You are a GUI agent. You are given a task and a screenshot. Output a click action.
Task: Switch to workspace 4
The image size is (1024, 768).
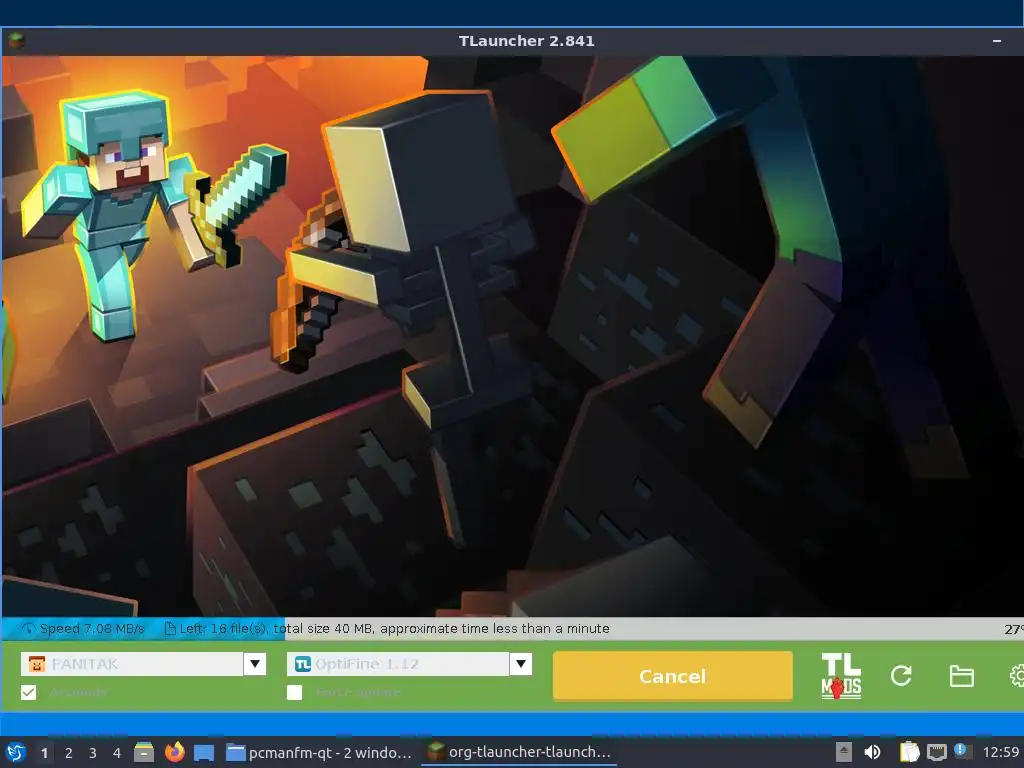117,753
